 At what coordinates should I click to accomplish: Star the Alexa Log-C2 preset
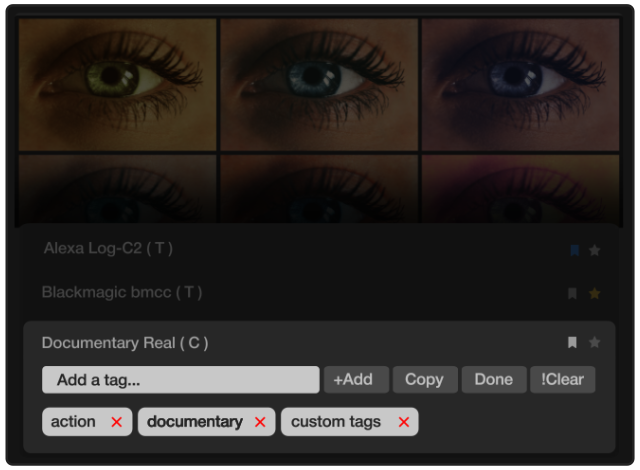[595, 250]
